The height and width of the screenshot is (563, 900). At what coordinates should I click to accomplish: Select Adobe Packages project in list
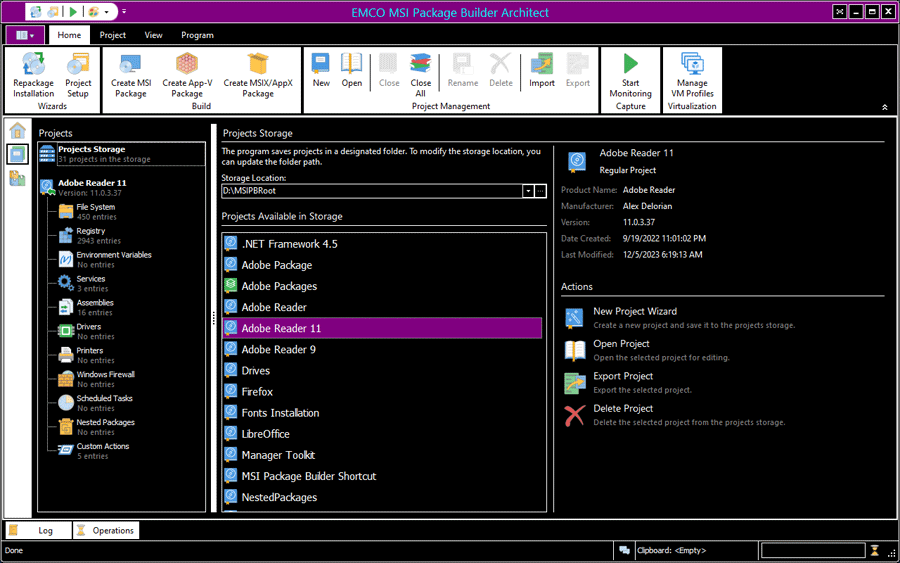coord(382,286)
